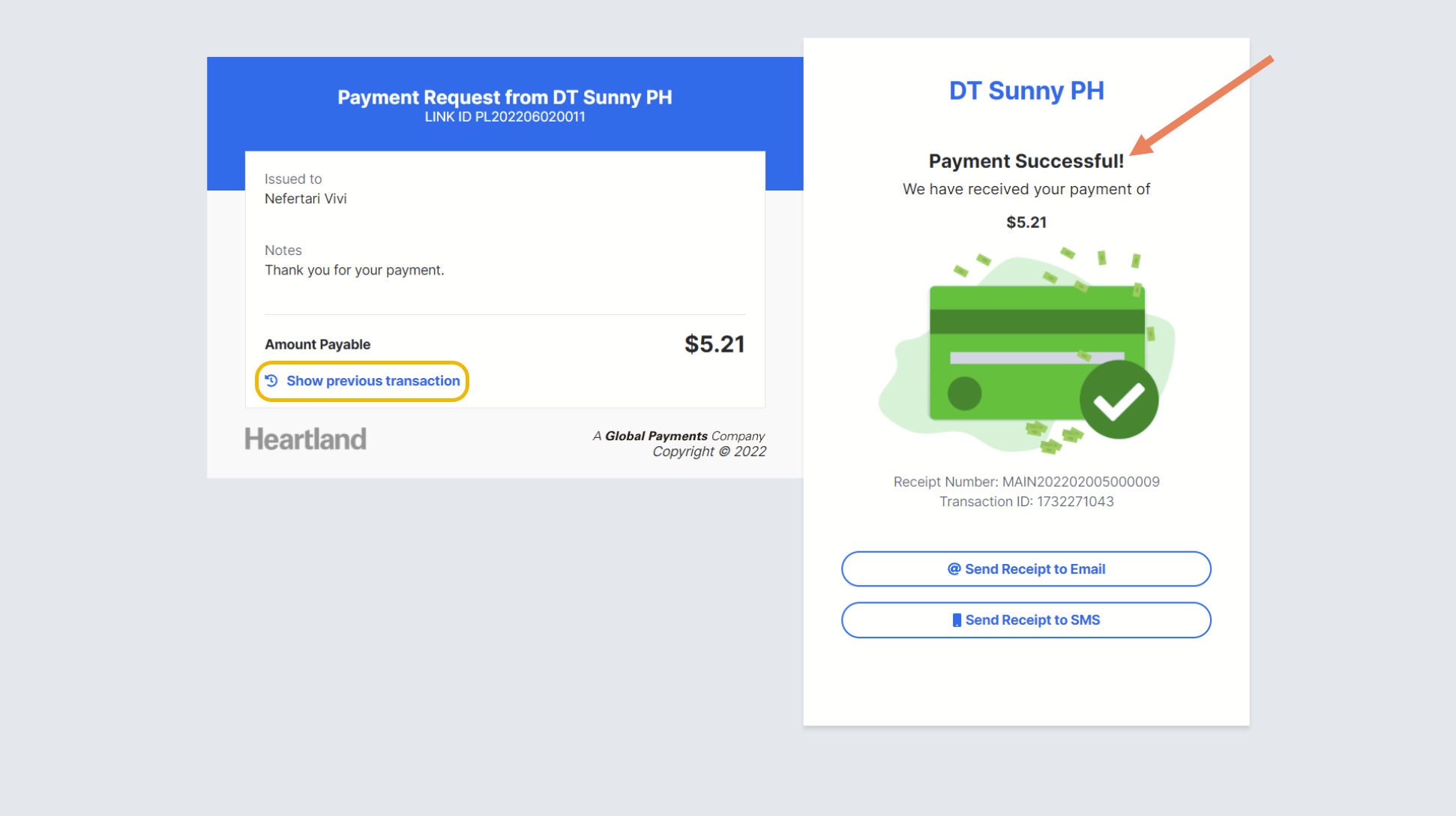
Task: Click the LINK ID PL202206020011 text
Action: tap(505, 117)
